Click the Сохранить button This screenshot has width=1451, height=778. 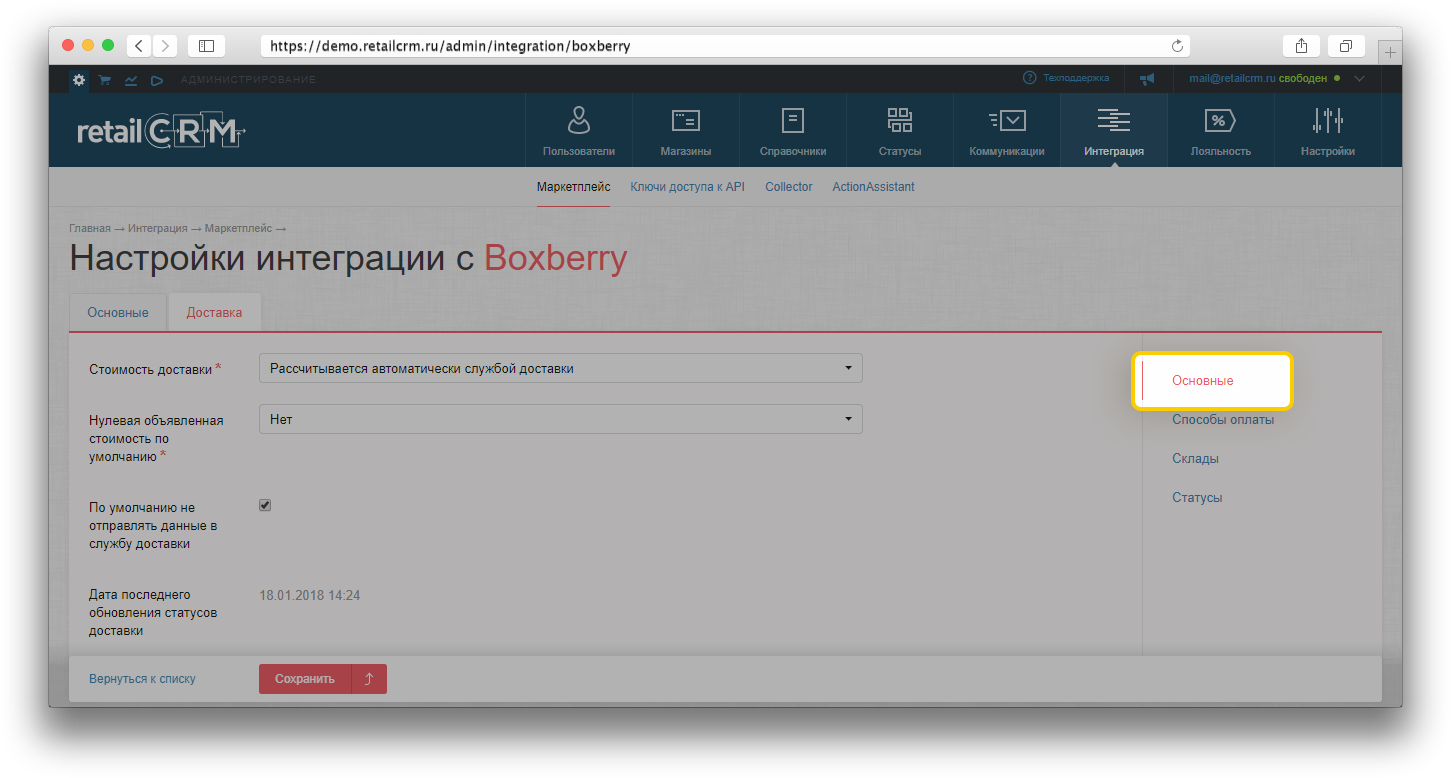(305, 679)
